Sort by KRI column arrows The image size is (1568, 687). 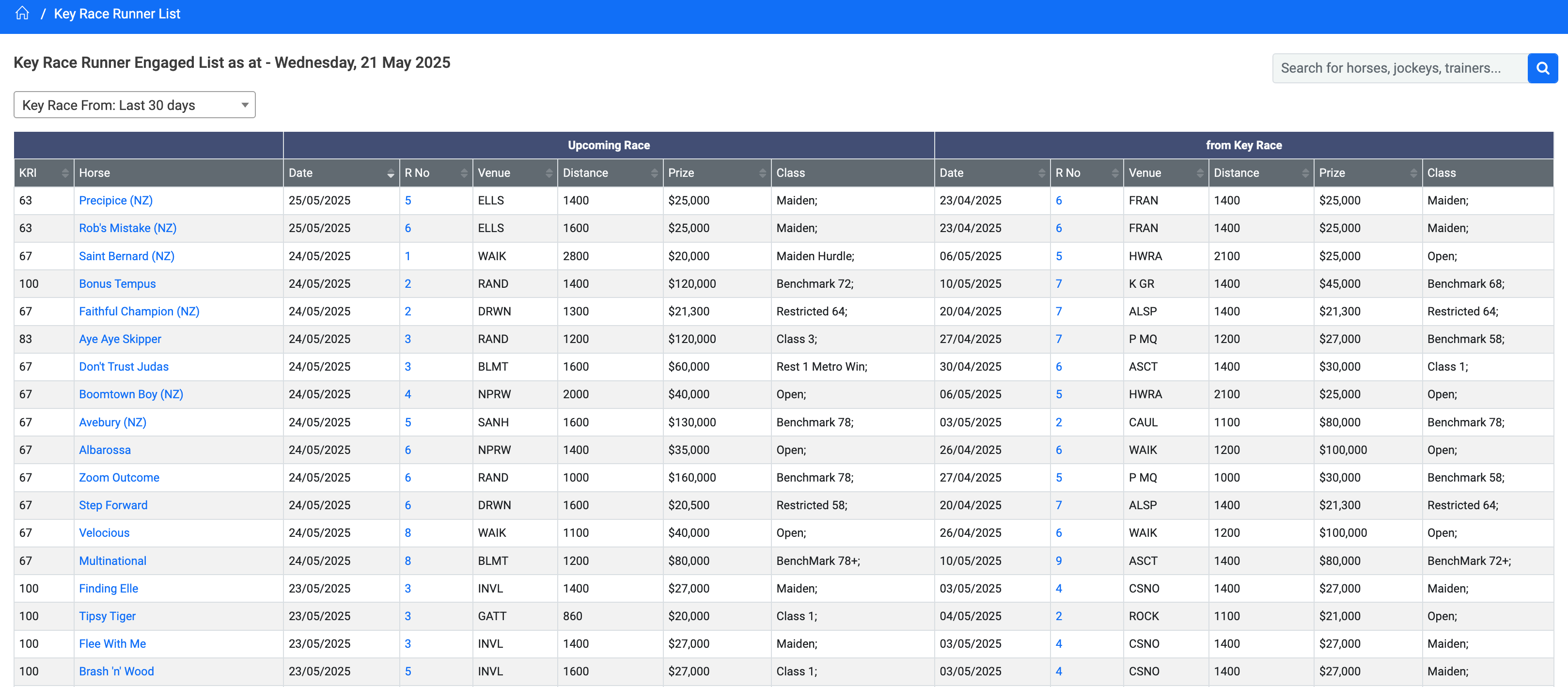pos(64,173)
